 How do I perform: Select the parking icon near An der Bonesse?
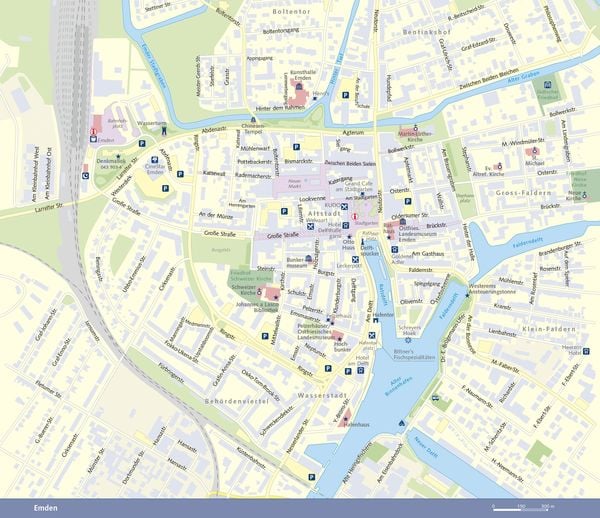(346, 95)
